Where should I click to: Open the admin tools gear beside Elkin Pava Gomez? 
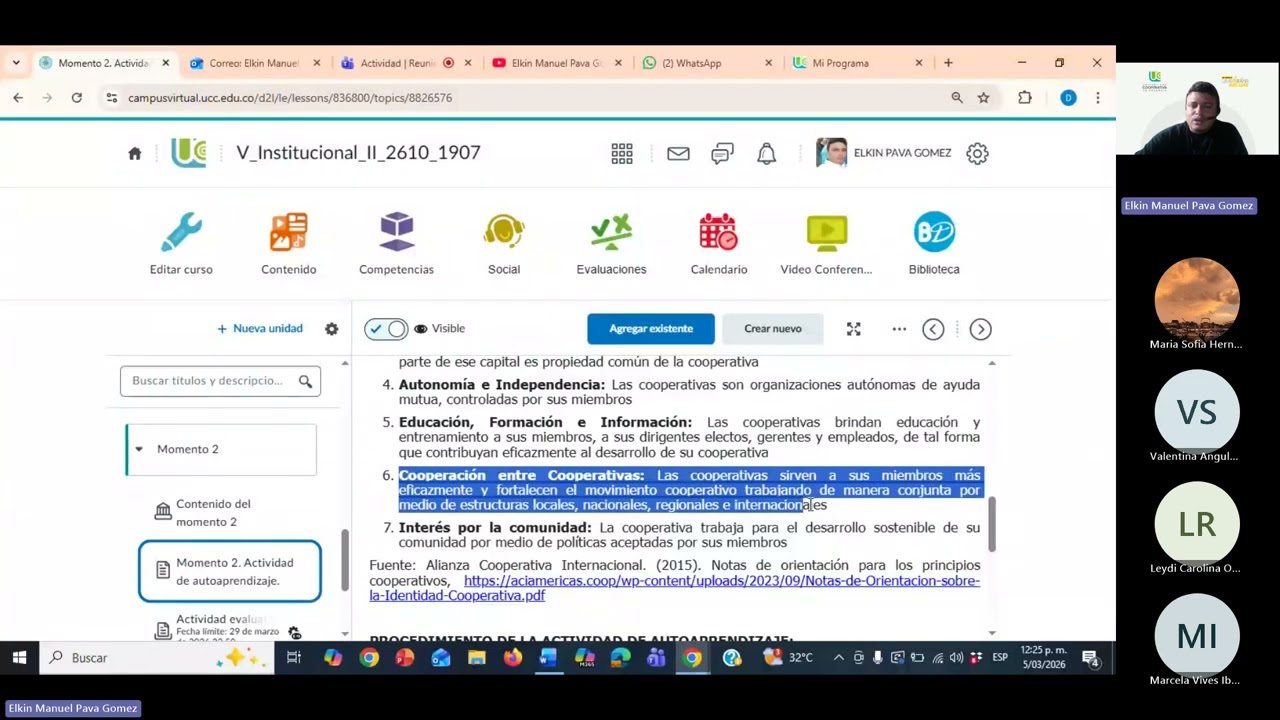(977, 153)
